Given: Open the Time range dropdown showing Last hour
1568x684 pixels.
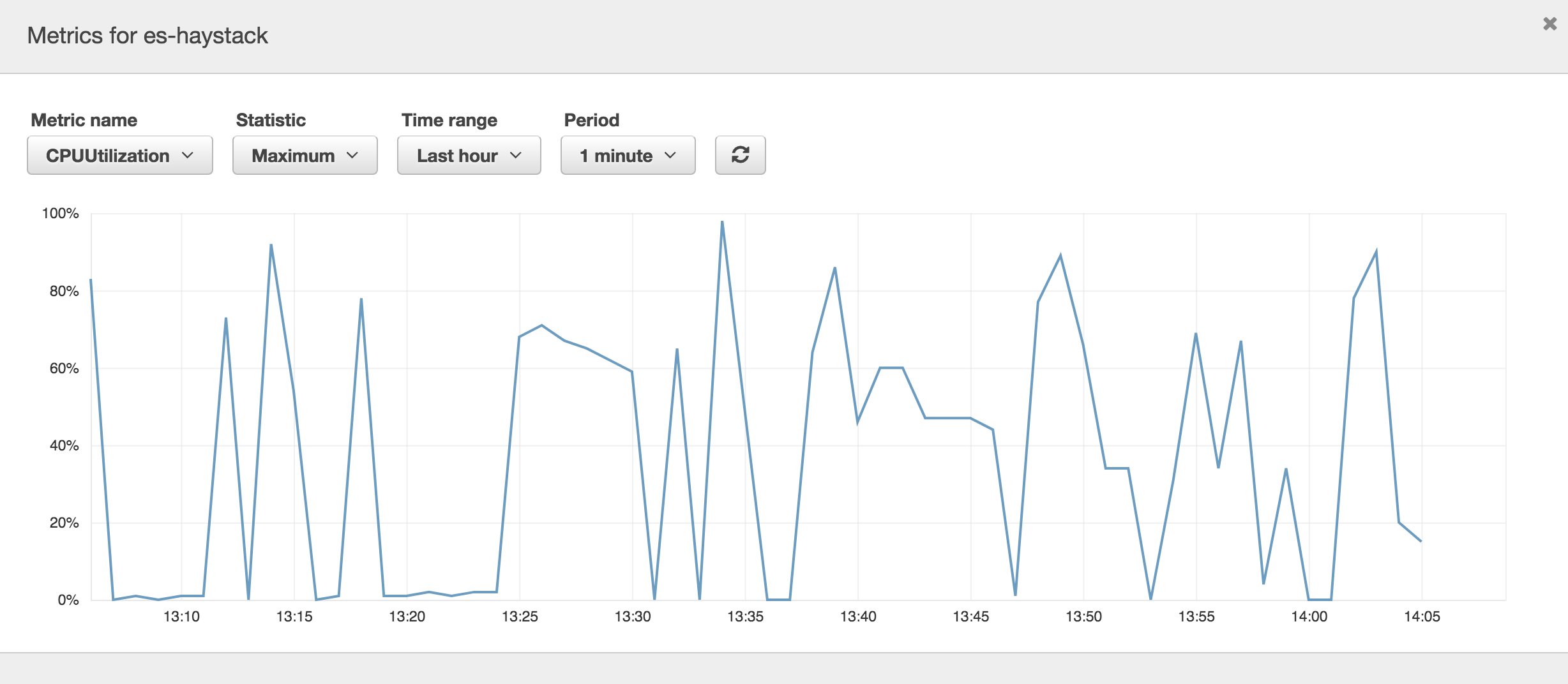Looking at the screenshot, I should [x=469, y=155].
